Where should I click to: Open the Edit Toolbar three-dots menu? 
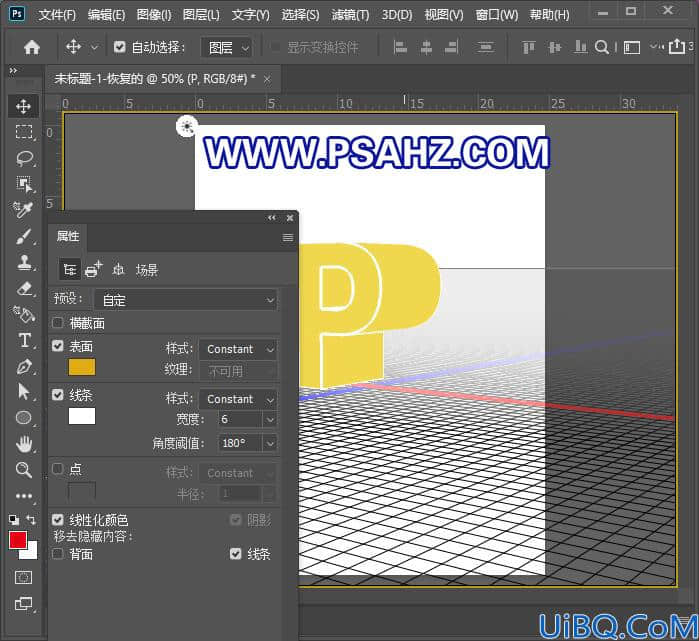(x=24, y=496)
